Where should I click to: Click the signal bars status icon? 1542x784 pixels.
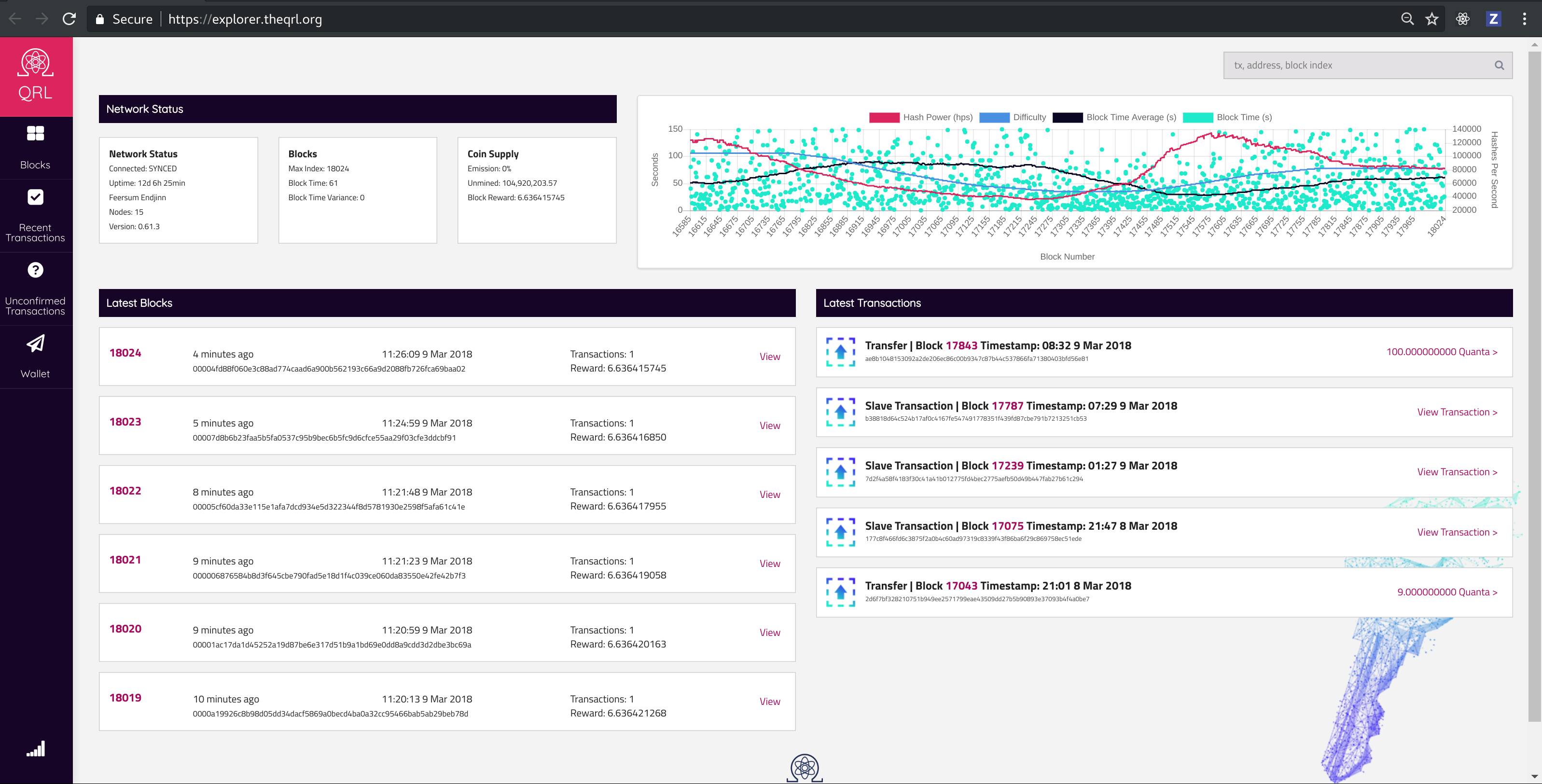coord(35,749)
